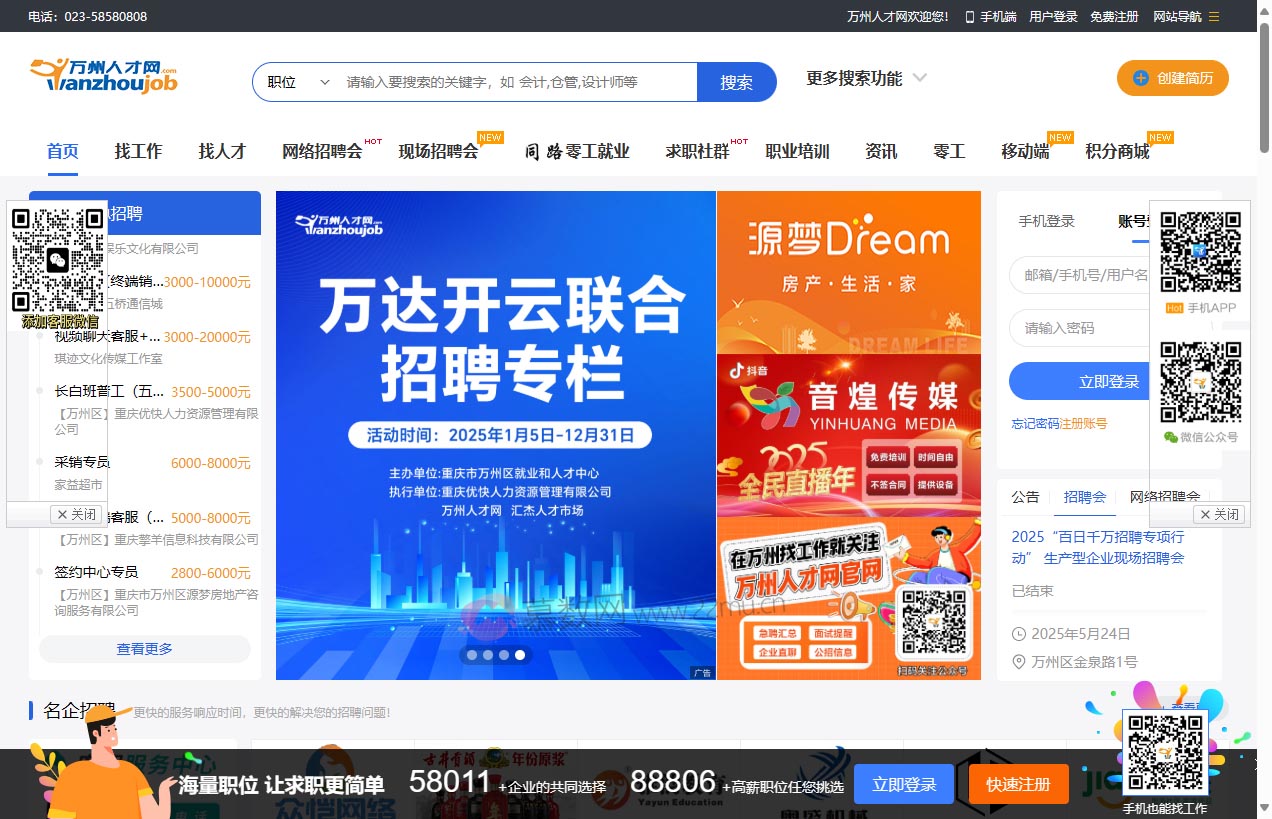The image size is (1272, 819).
Task: Click the 手机APP QR code
Action: 1199,248
